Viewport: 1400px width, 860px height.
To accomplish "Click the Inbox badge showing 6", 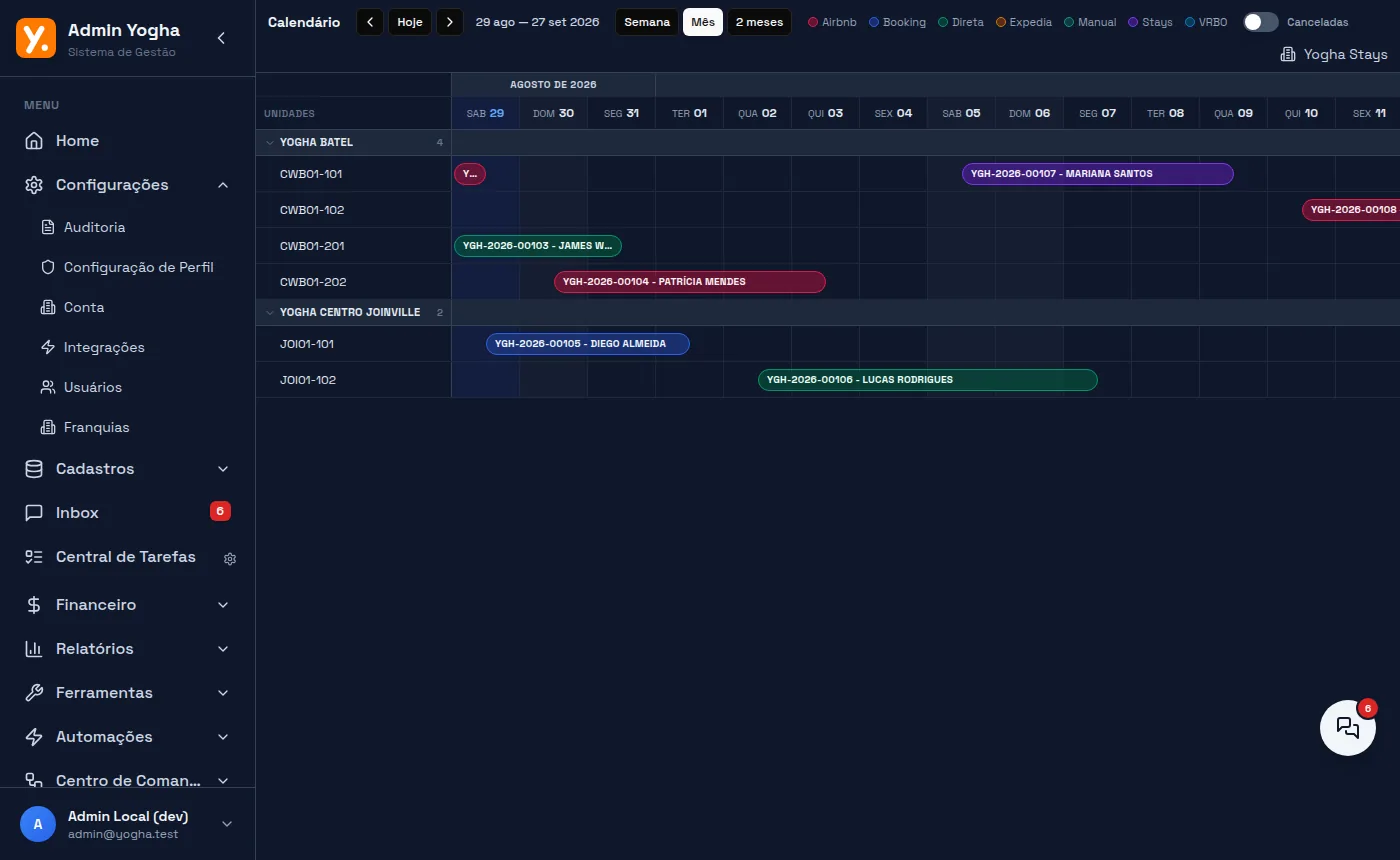I will (220, 512).
